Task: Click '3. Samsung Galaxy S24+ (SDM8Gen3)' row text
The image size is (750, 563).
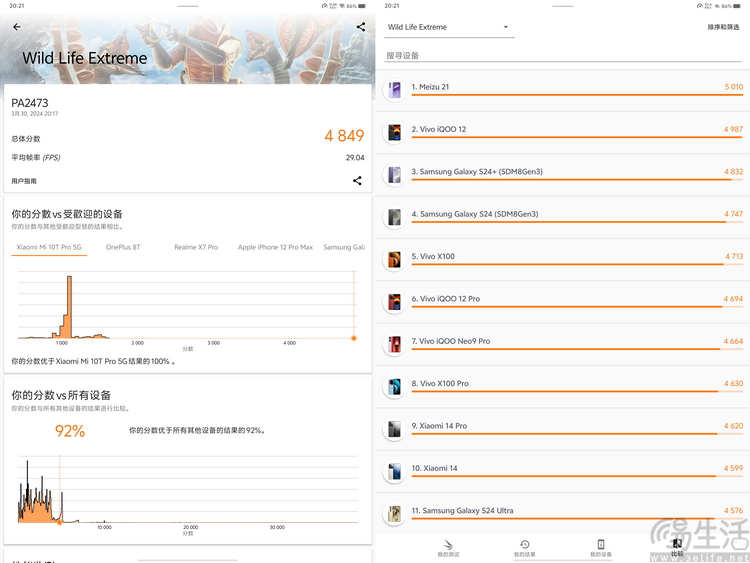Action: [x=477, y=172]
